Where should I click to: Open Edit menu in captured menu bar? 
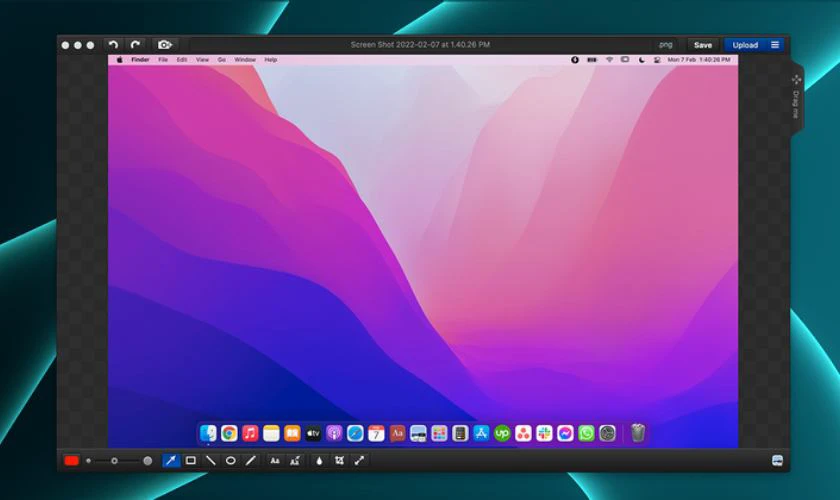[x=182, y=60]
